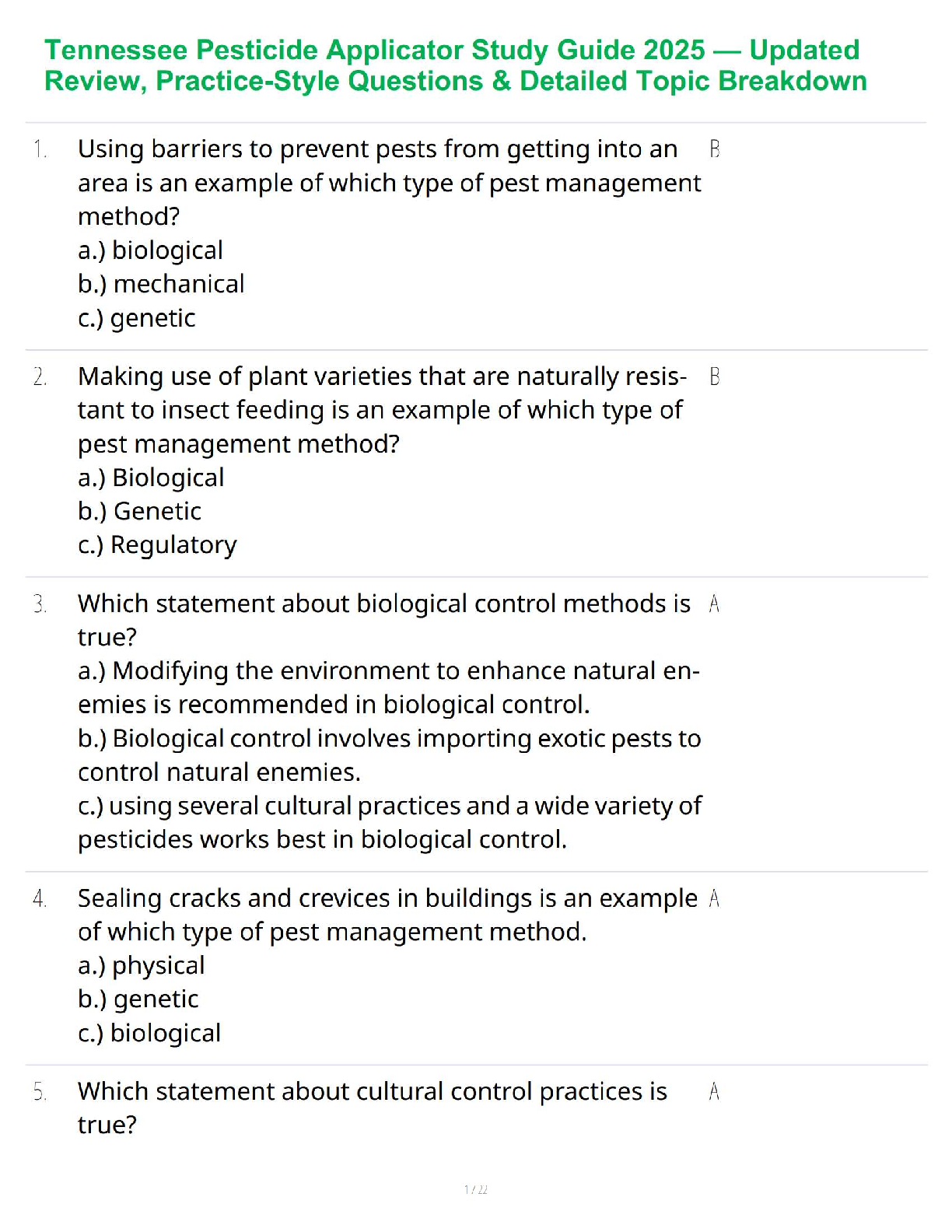This screenshot has height=1232, width=952.
Task: Click the page number 1 / 22 footer
Action: pos(475,1189)
